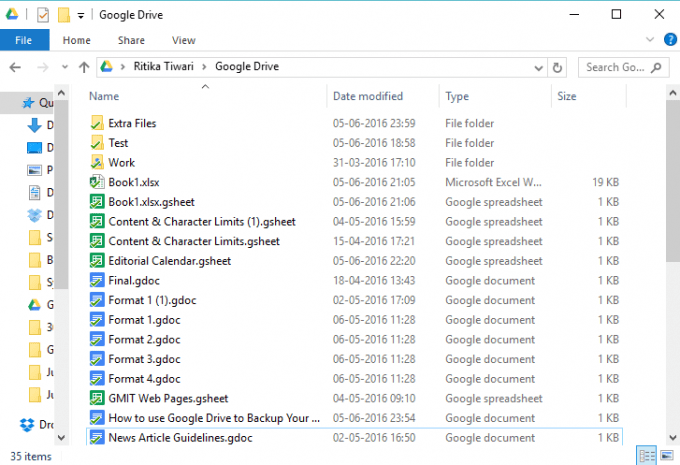
Task: Select the Format 1 (1).gdoc icon
Action: [x=97, y=300]
